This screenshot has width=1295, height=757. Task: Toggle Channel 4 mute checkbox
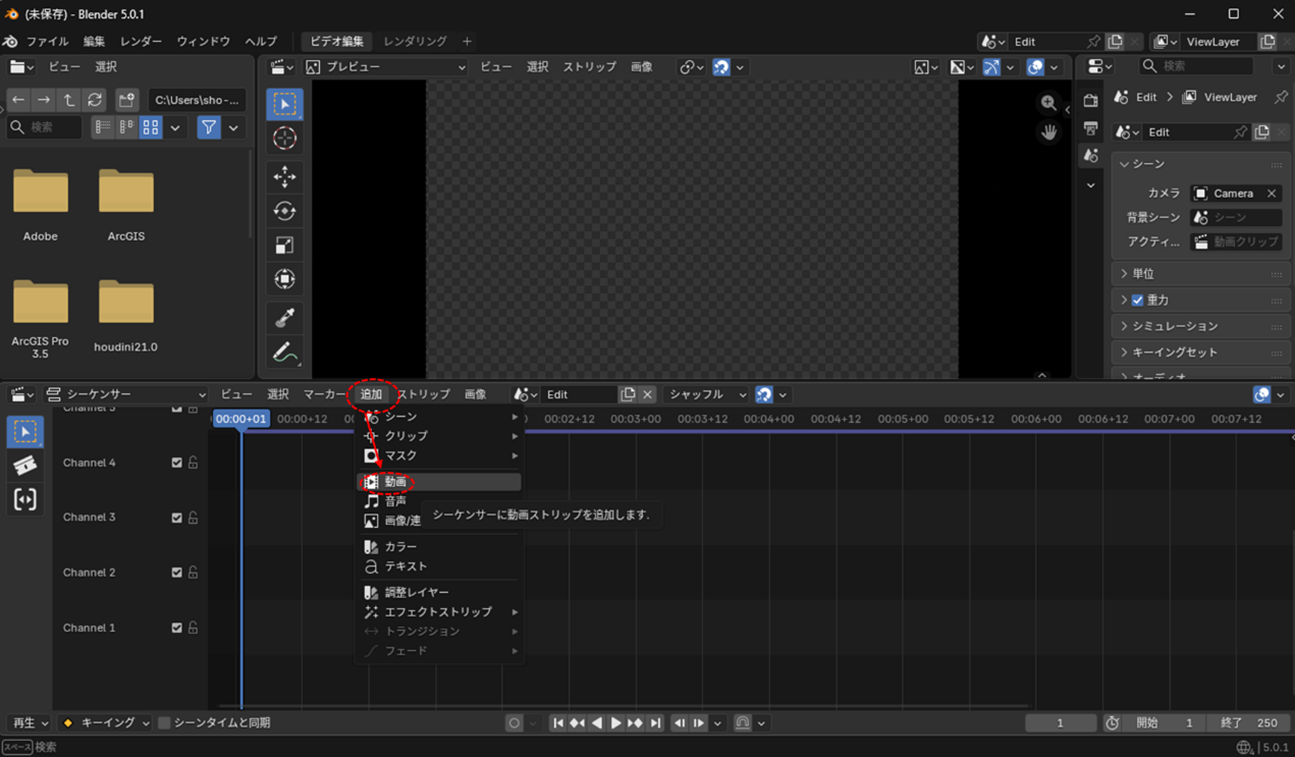pos(177,463)
